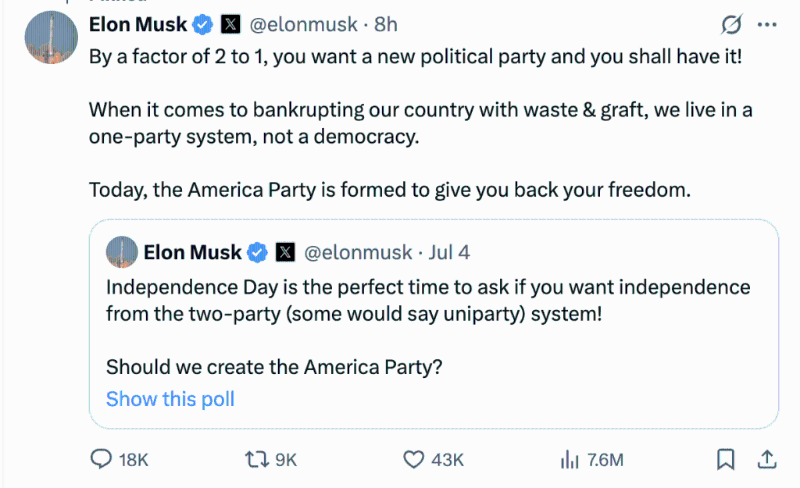Open the quoted Independence Day tweet text
800x488 pixels.
coord(427,300)
